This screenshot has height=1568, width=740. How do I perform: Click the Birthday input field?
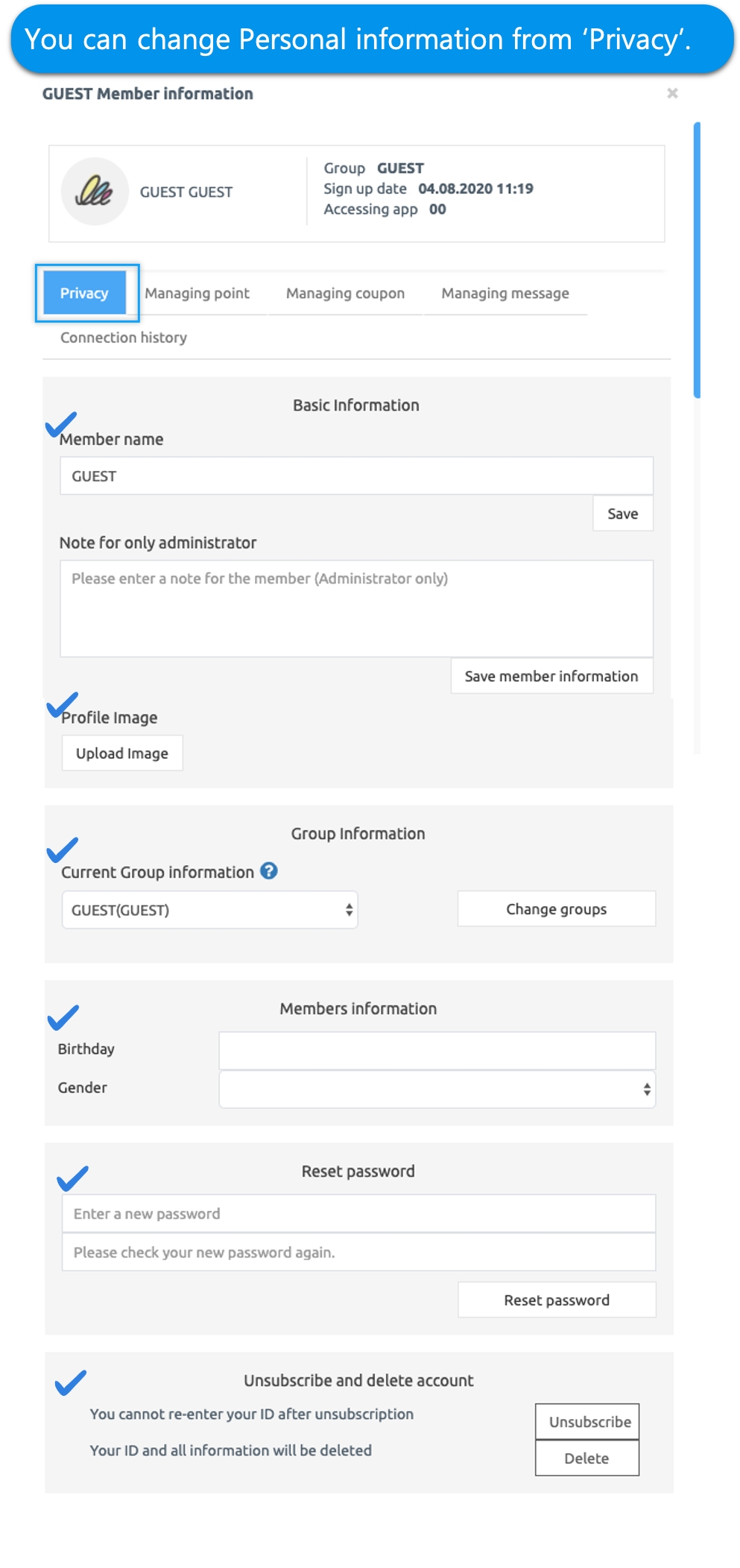pos(437,1050)
